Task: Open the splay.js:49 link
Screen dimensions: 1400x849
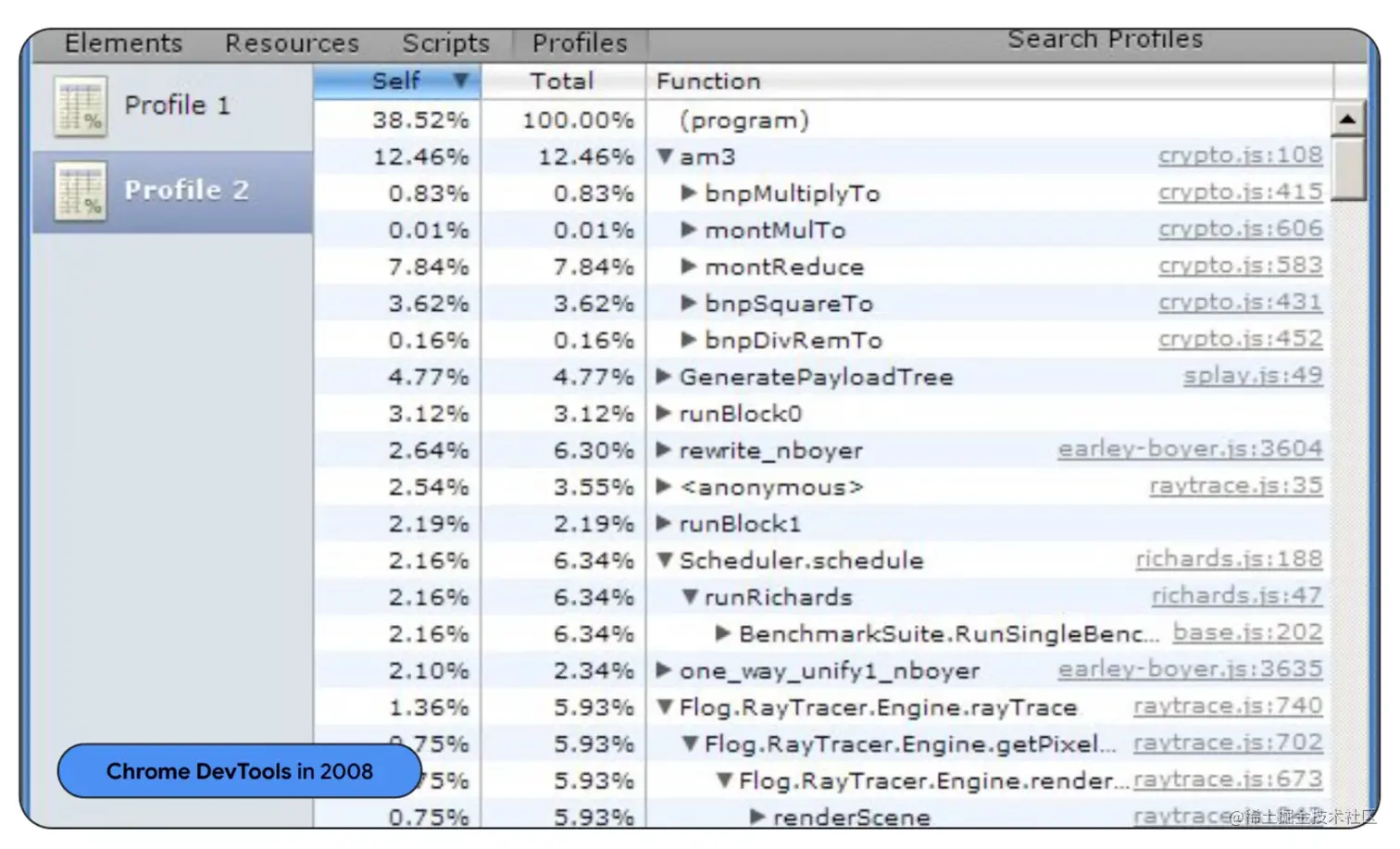Action: pos(1253,376)
